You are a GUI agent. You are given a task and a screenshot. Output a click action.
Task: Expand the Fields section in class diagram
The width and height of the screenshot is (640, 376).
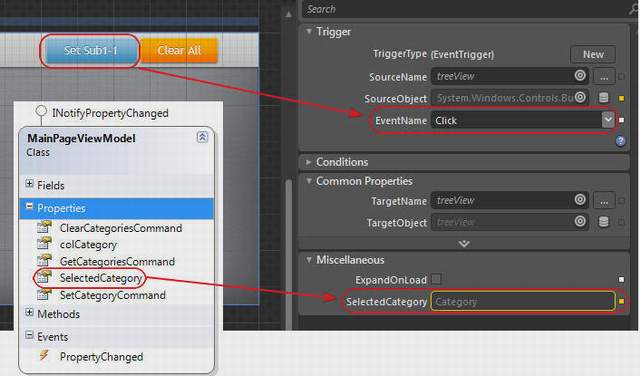click(x=29, y=184)
